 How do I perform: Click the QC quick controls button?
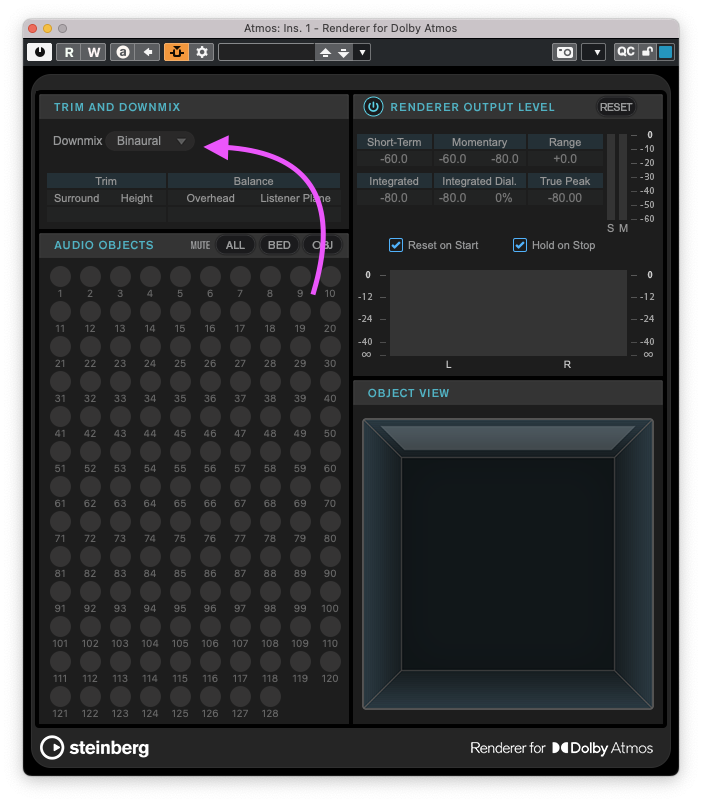point(626,52)
